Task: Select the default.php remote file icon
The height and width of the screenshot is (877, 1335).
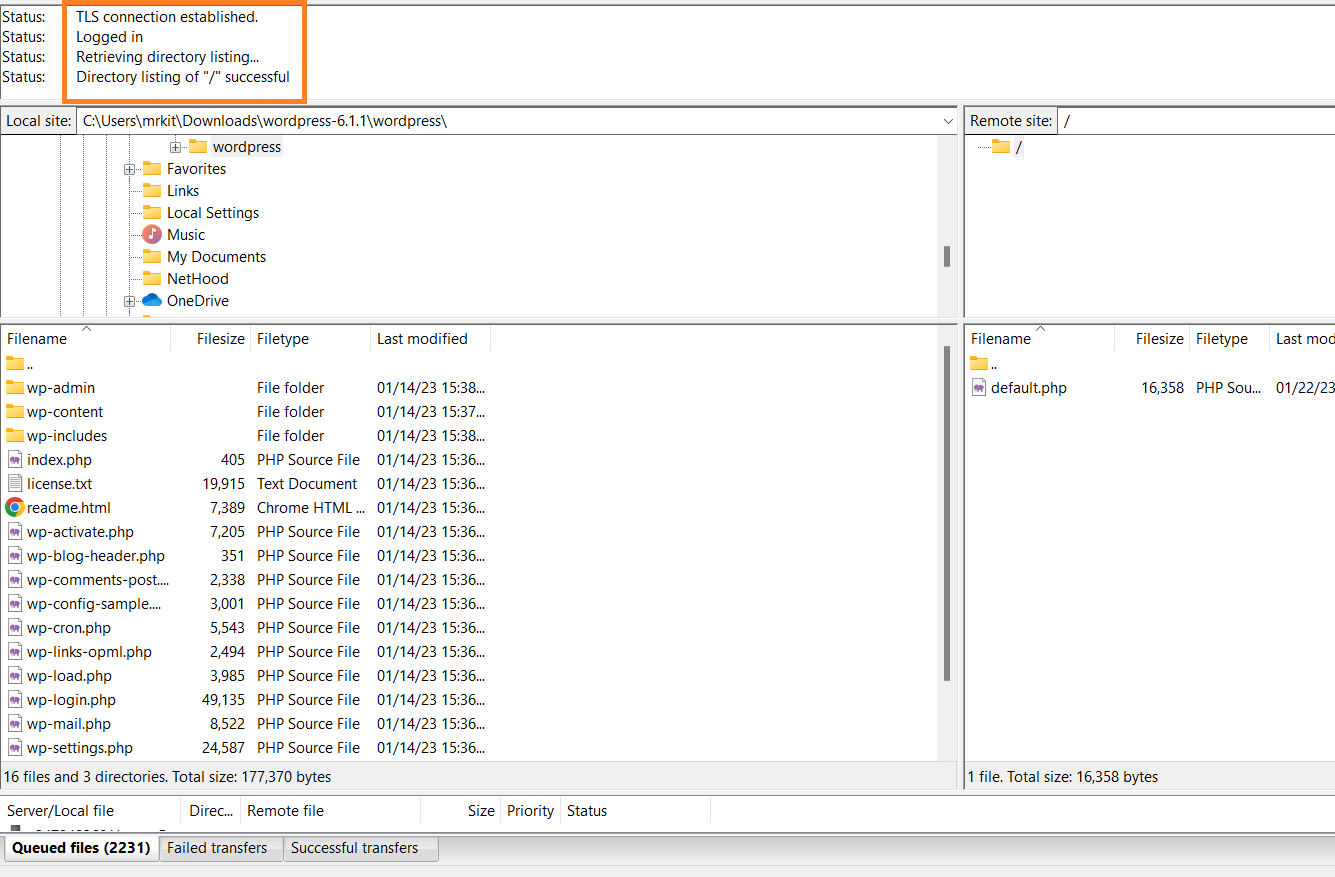Action: [x=979, y=388]
